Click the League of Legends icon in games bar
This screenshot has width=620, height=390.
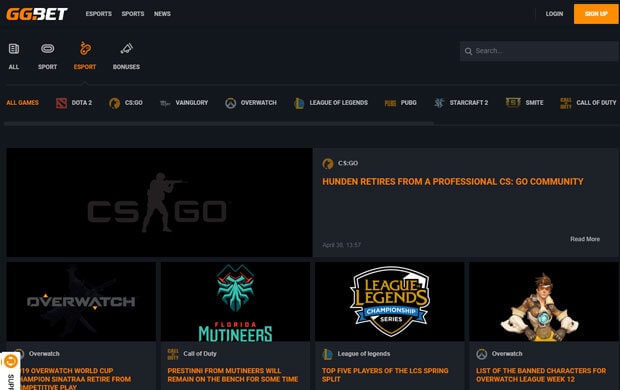click(299, 103)
